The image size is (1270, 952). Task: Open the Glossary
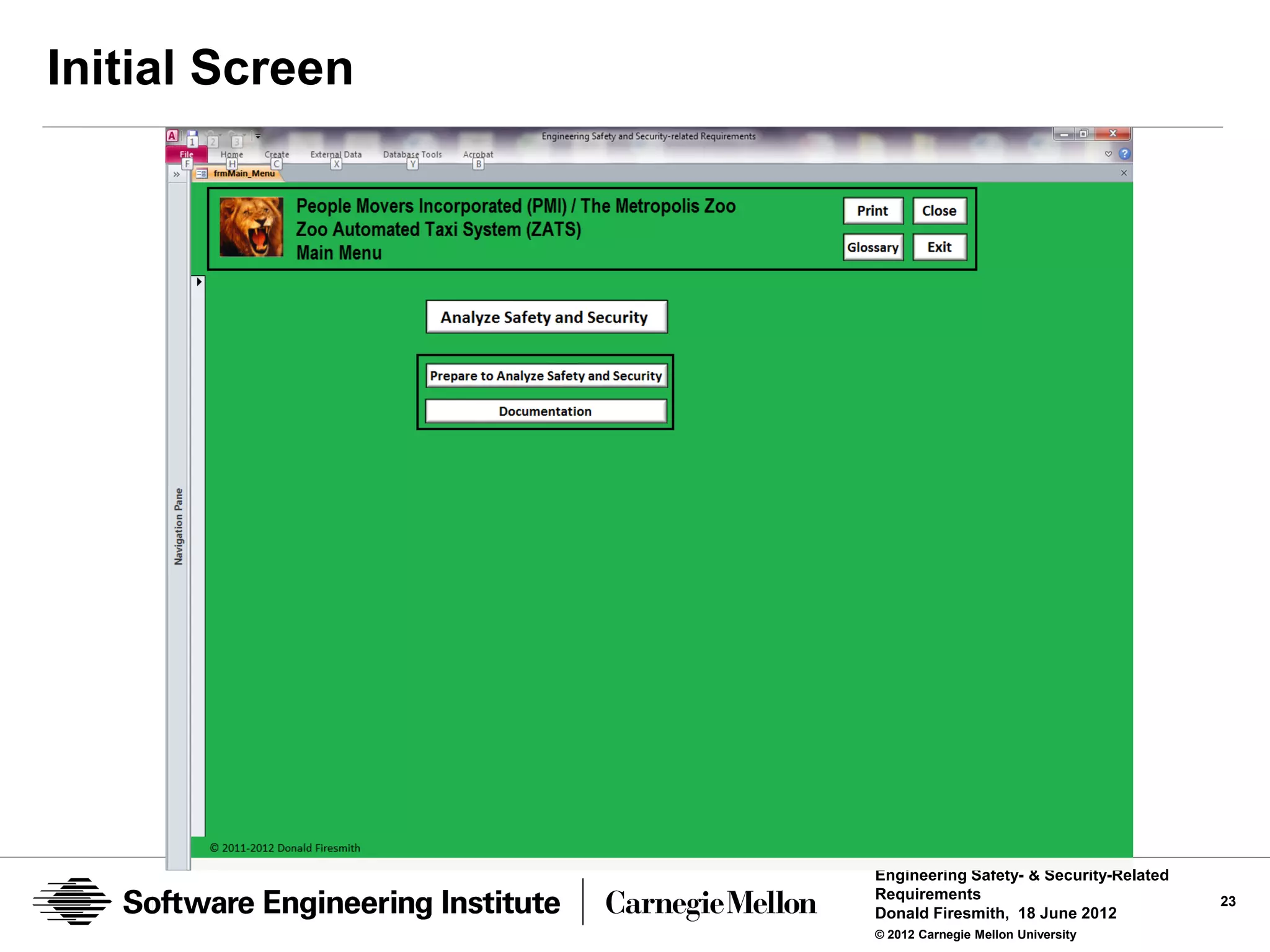(x=873, y=247)
